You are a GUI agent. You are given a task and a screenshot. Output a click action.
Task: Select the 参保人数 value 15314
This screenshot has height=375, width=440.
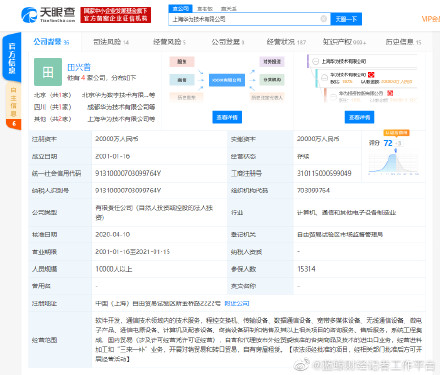pyautogui.click(x=306, y=269)
